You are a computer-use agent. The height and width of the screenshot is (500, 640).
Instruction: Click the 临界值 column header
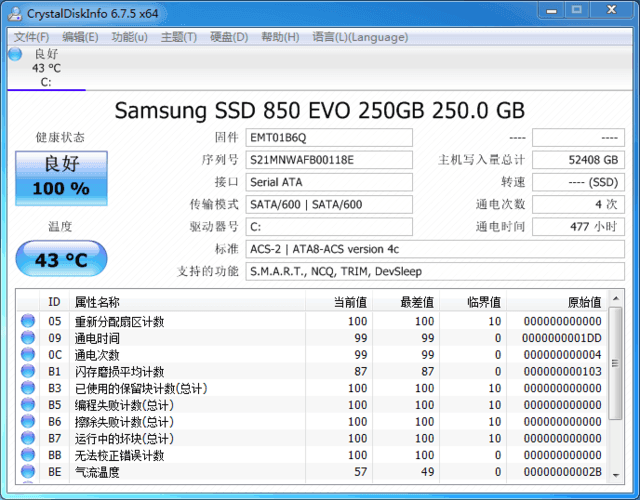[473, 302]
